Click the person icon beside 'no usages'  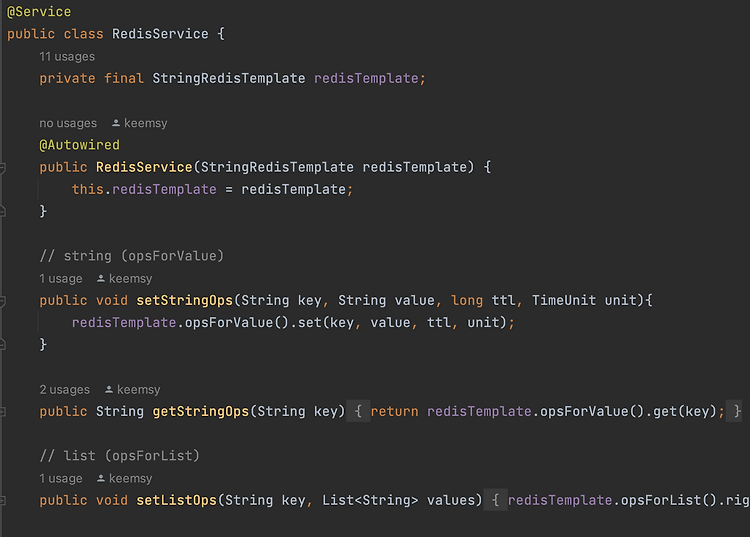point(116,123)
